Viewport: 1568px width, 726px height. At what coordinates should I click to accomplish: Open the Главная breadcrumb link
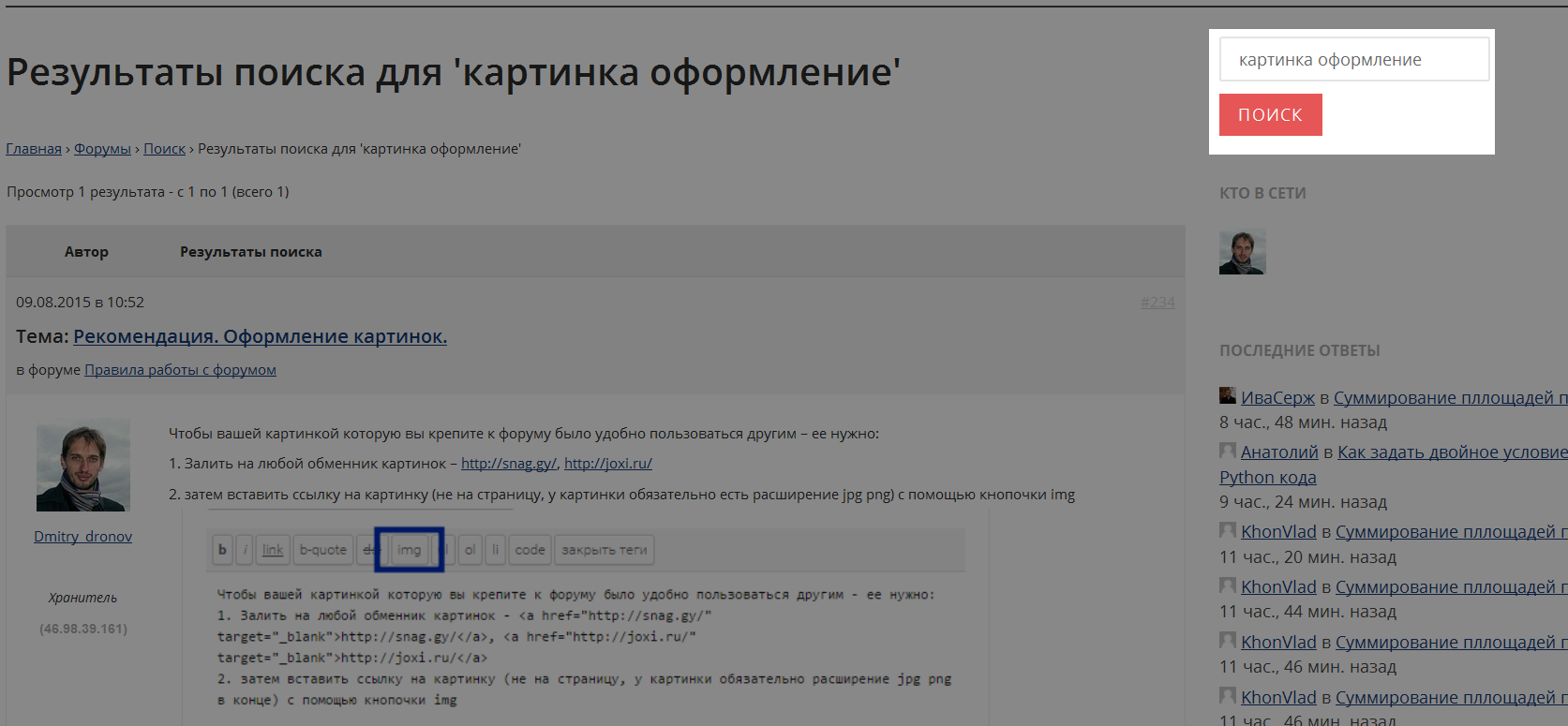(34, 149)
